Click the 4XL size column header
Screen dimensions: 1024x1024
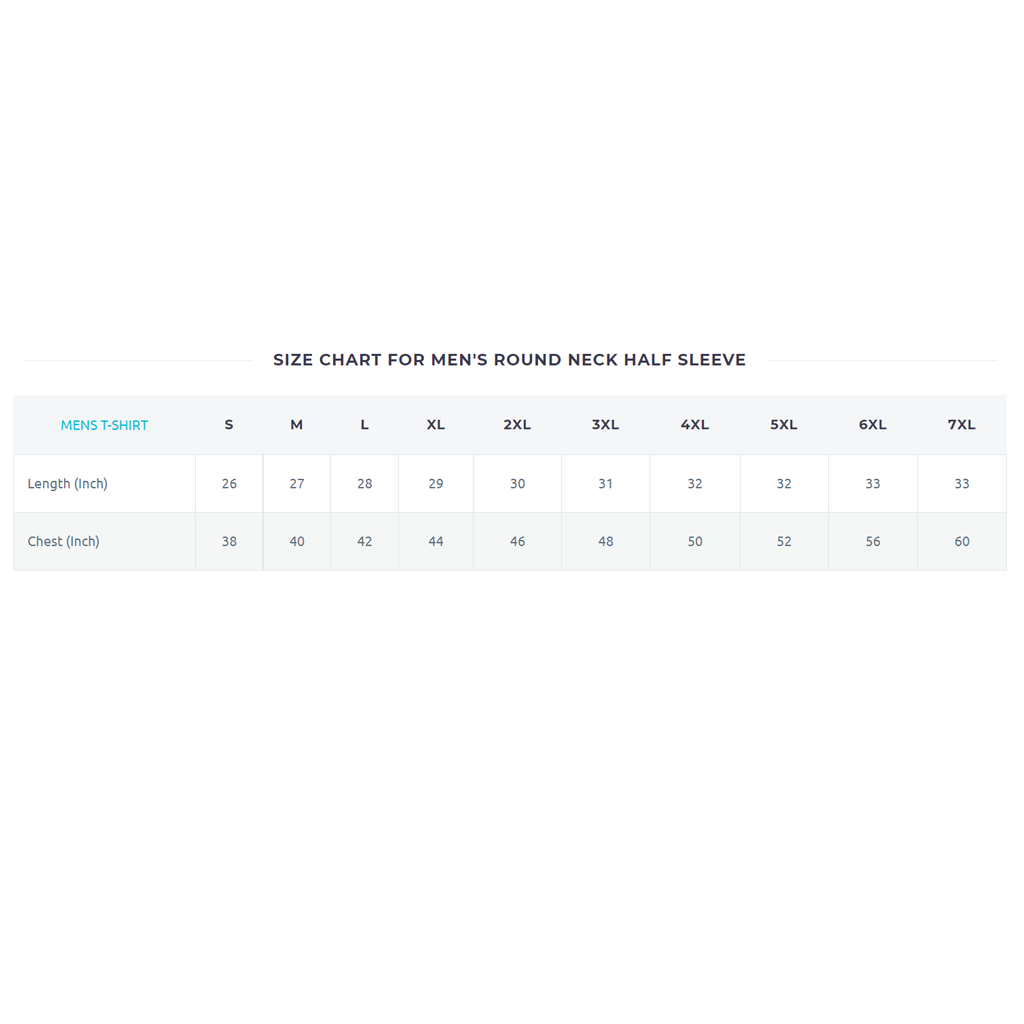[x=695, y=425]
